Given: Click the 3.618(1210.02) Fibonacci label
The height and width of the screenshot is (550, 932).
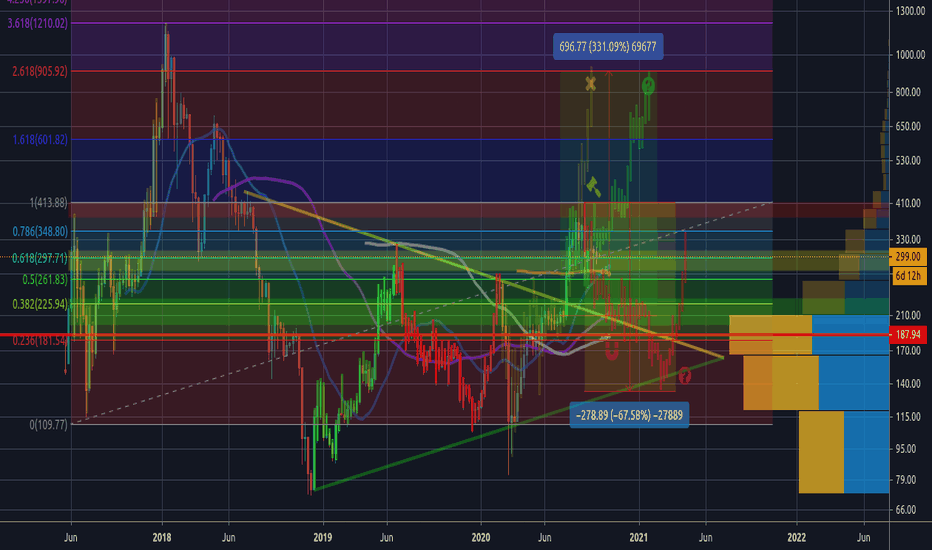Looking at the screenshot, I should tap(37, 23).
